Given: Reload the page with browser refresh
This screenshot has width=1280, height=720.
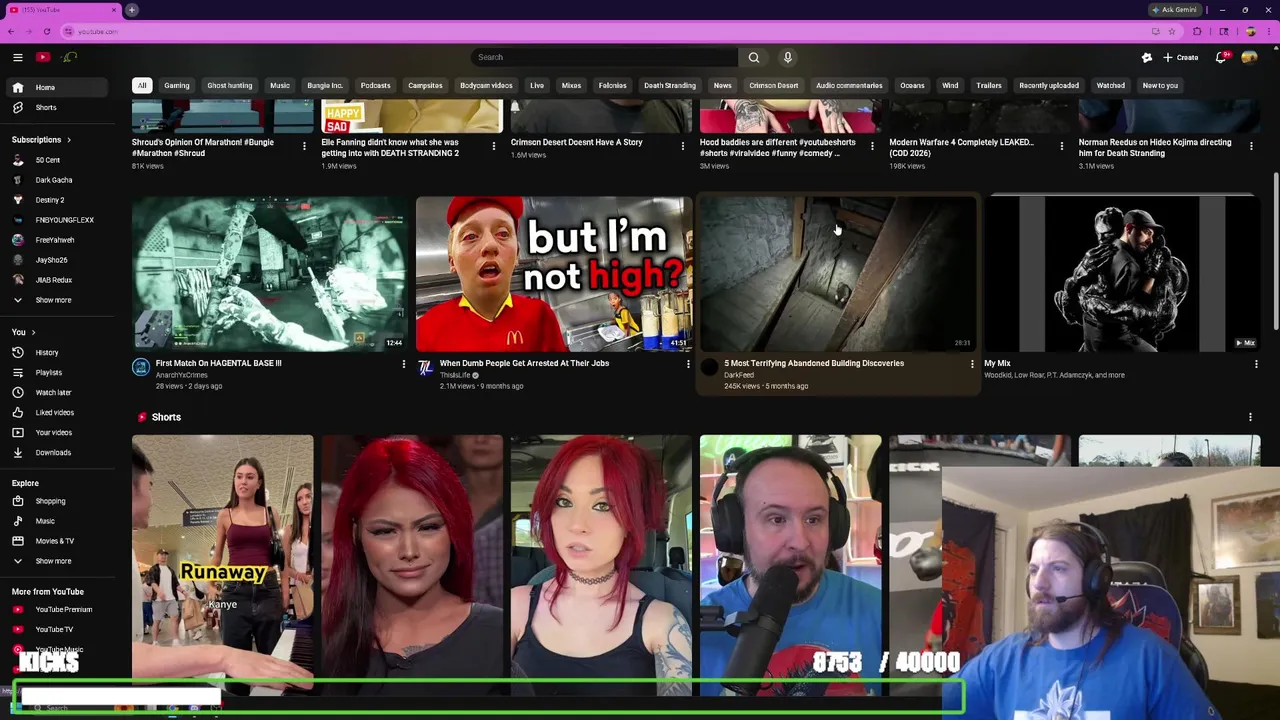Looking at the screenshot, I should tap(47, 31).
